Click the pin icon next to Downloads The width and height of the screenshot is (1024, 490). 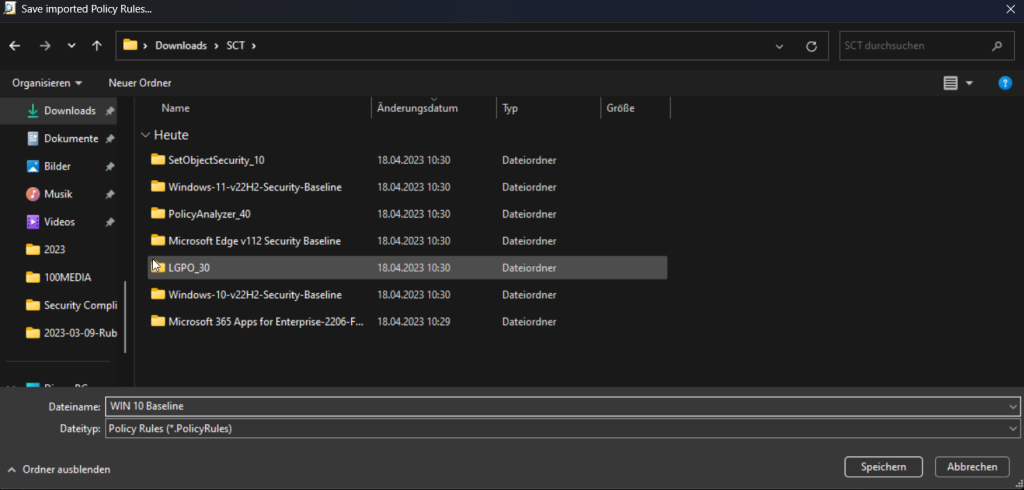coord(110,111)
